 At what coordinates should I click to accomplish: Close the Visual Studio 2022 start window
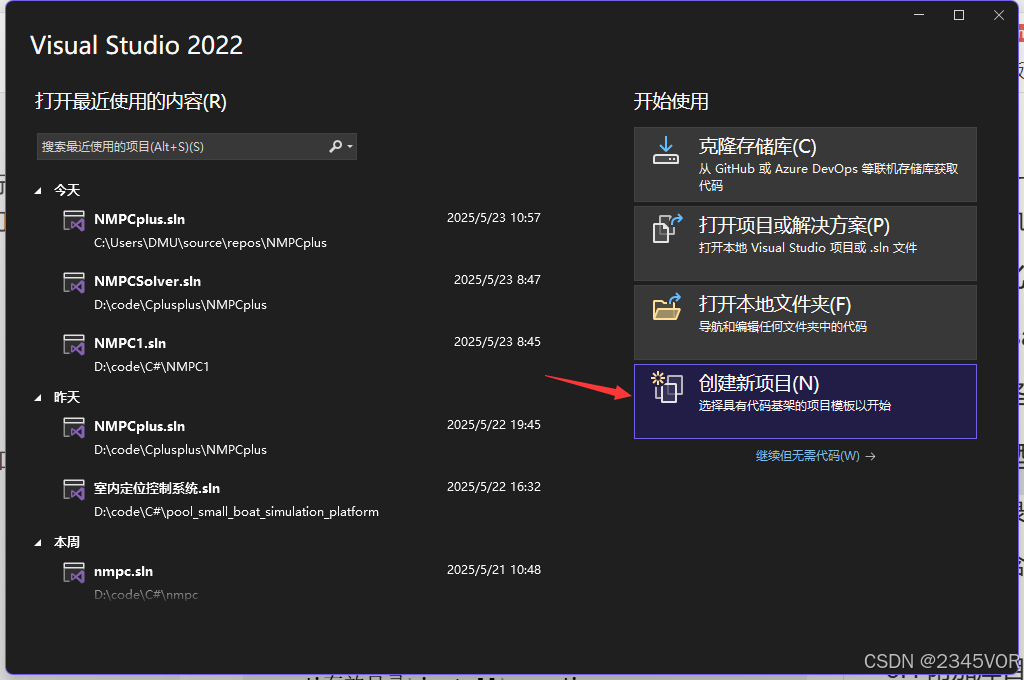click(999, 15)
